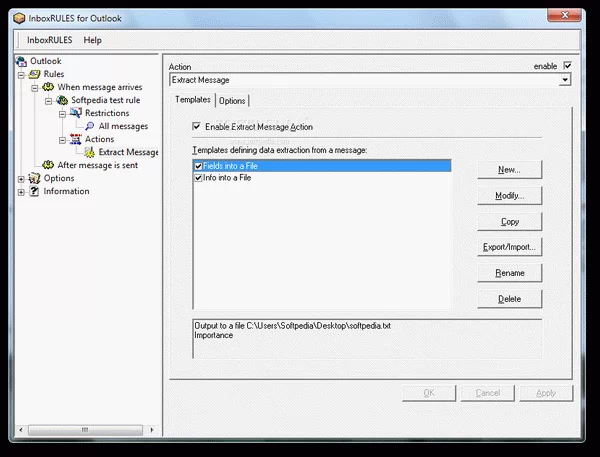Click the All messages magnifier icon
This screenshot has width=600, height=457.
coord(90,126)
